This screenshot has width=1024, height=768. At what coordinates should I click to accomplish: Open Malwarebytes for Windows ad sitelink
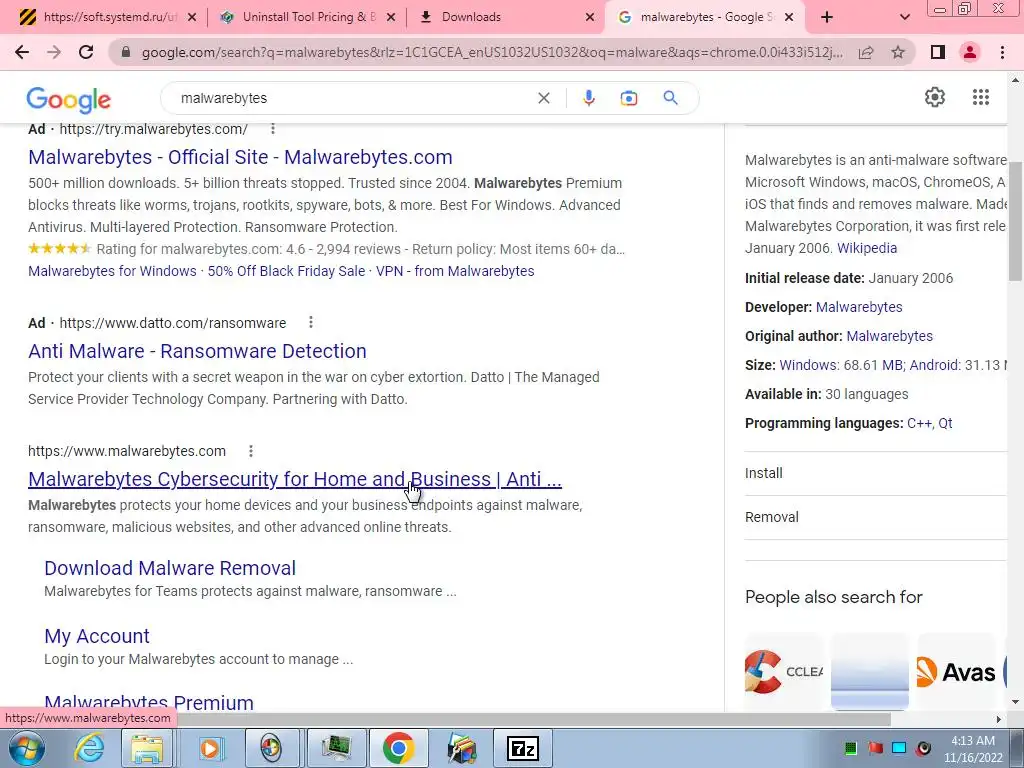[x=112, y=271]
